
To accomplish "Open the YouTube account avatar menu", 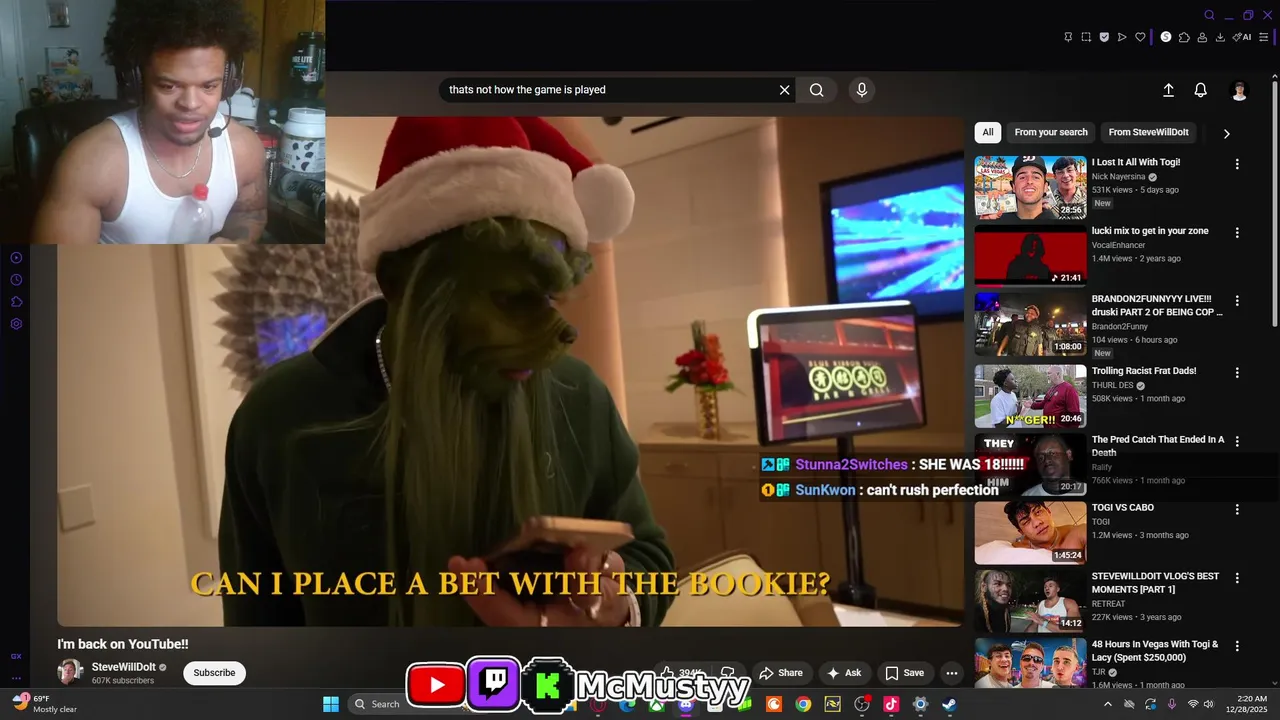I will click(1239, 90).
